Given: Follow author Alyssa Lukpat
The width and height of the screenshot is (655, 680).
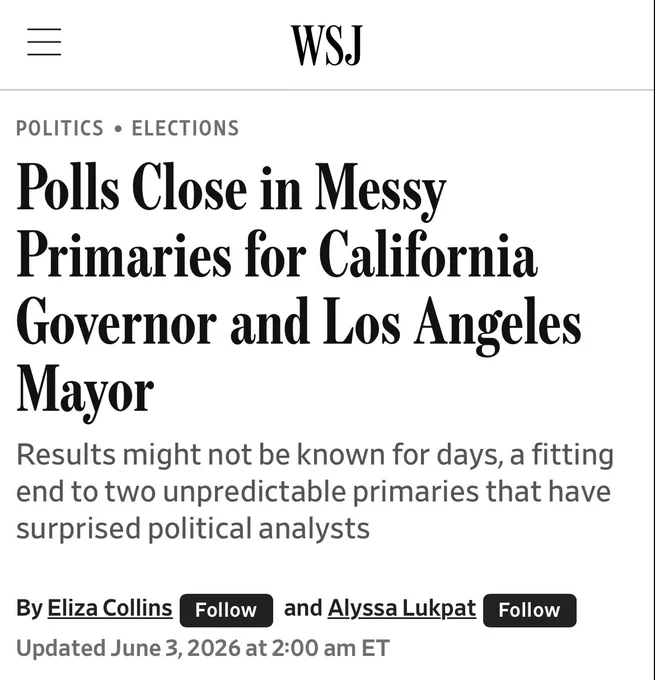Looking at the screenshot, I should tap(529, 610).
